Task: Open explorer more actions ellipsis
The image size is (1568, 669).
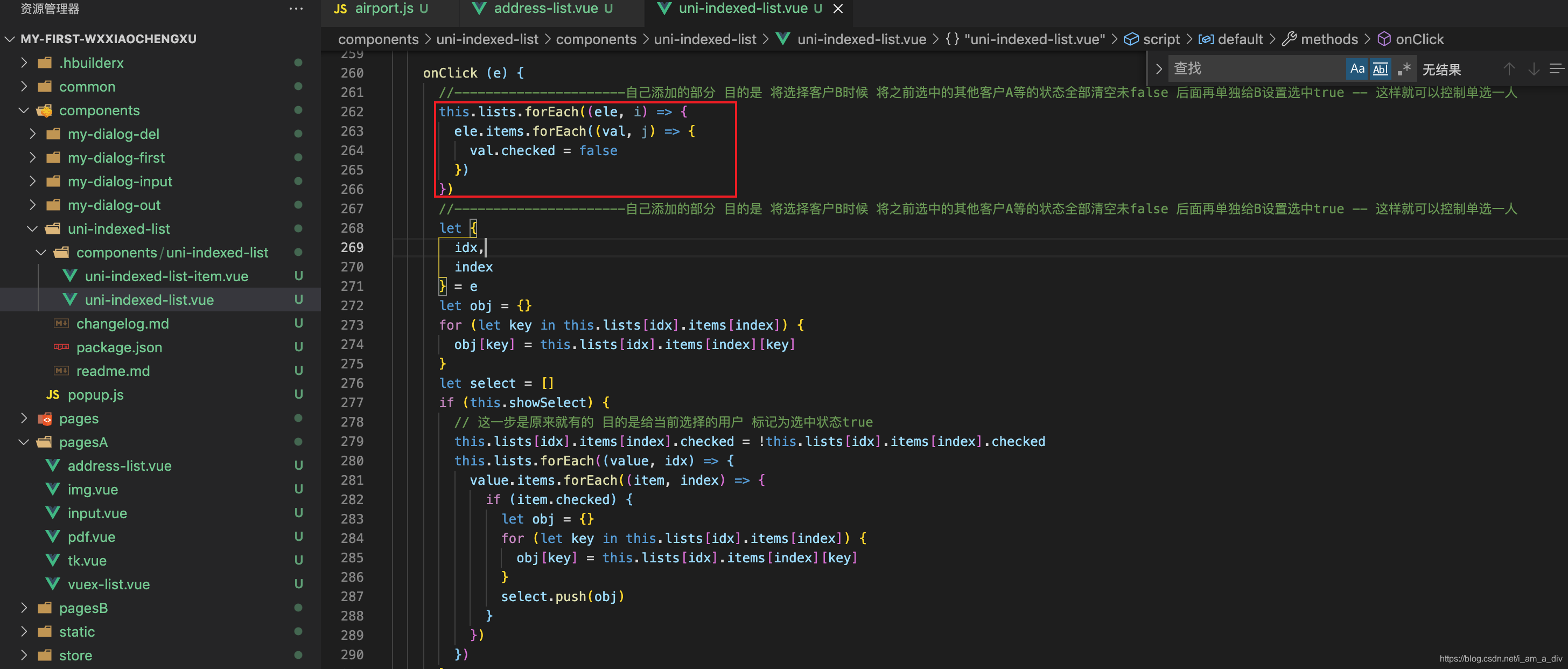Action: tap(296, 9)
